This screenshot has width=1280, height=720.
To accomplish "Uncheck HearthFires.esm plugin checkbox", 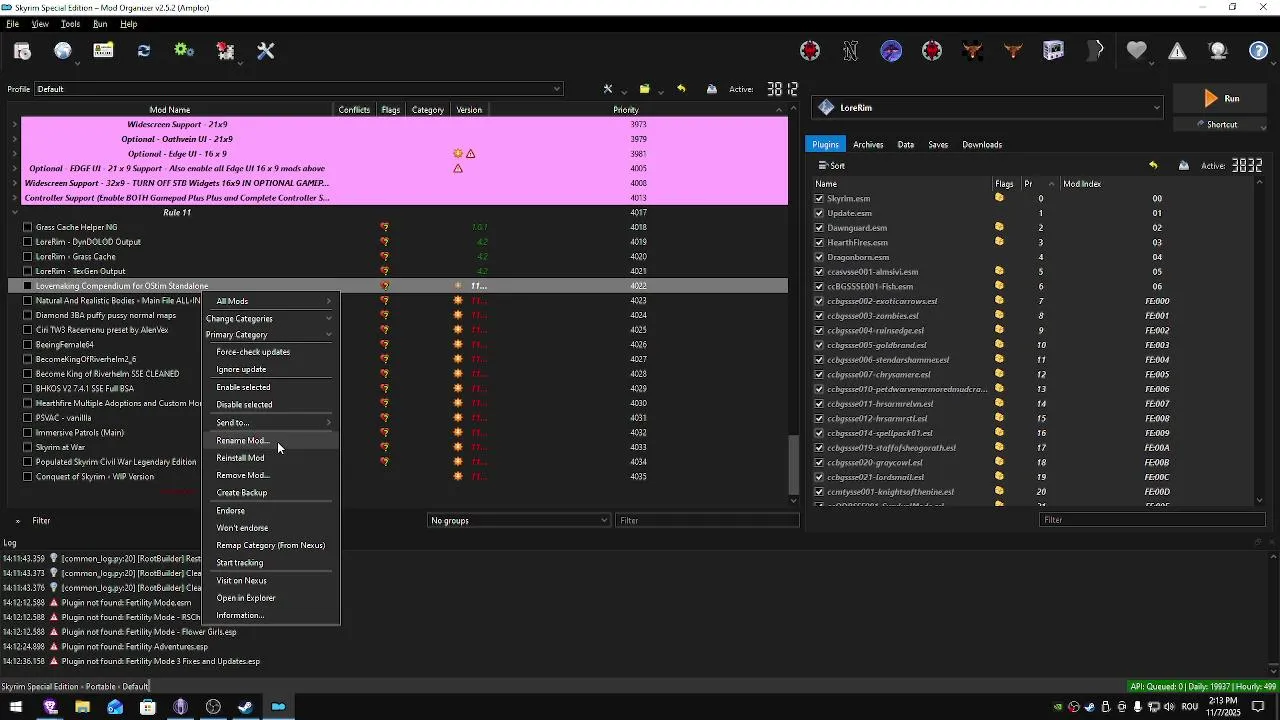I will coord(819,242).
